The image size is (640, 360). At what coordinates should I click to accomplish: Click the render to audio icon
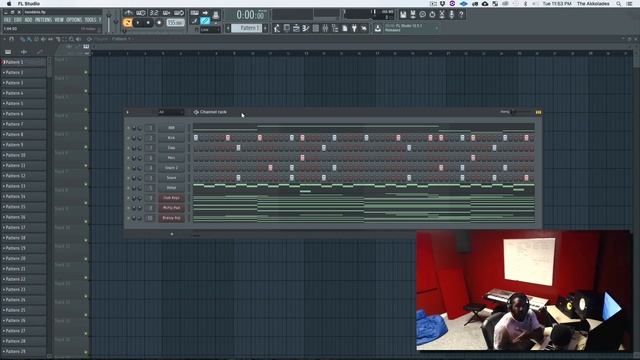(413, 15)
